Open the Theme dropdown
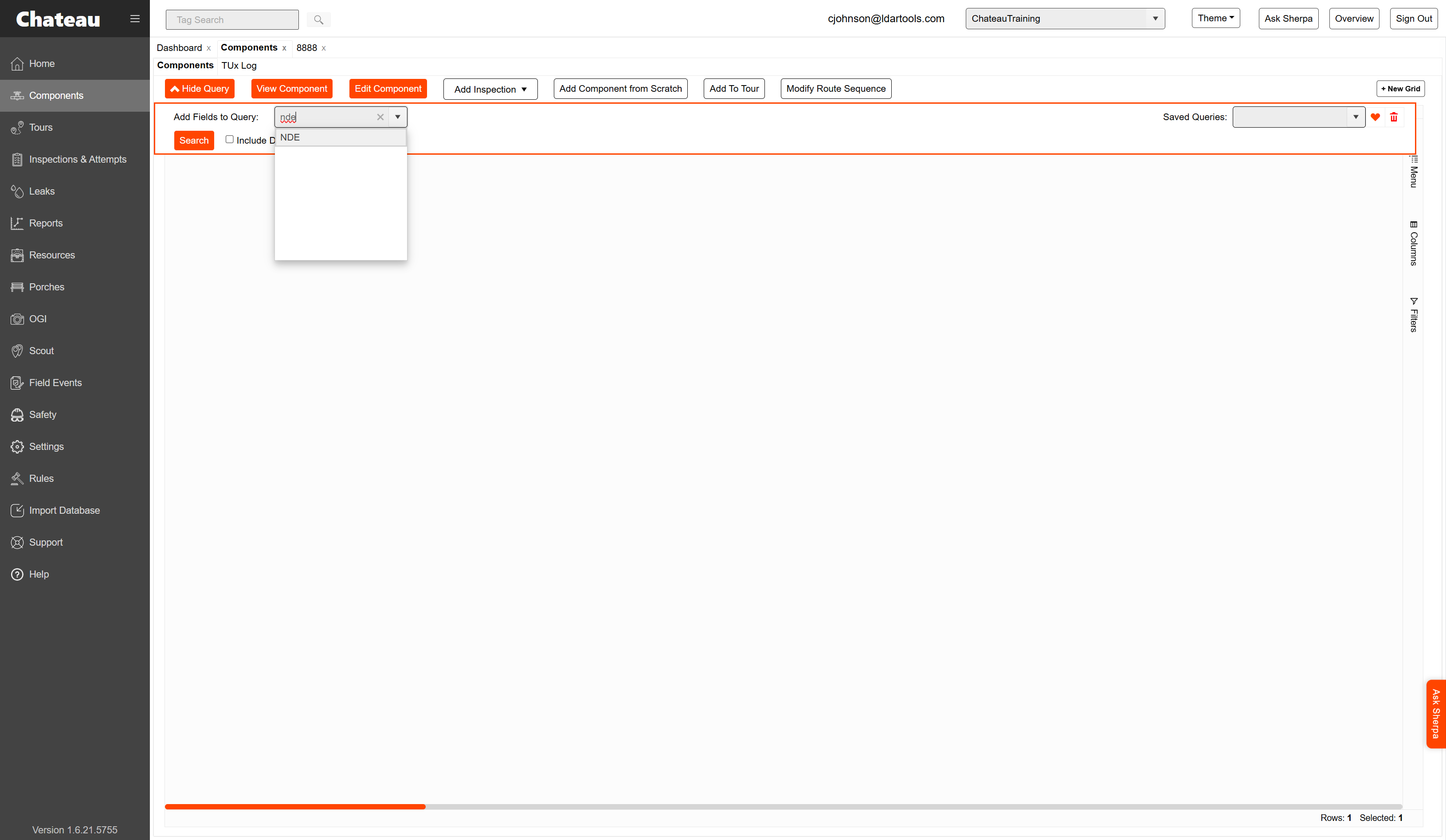 (x=1216, y=18)
